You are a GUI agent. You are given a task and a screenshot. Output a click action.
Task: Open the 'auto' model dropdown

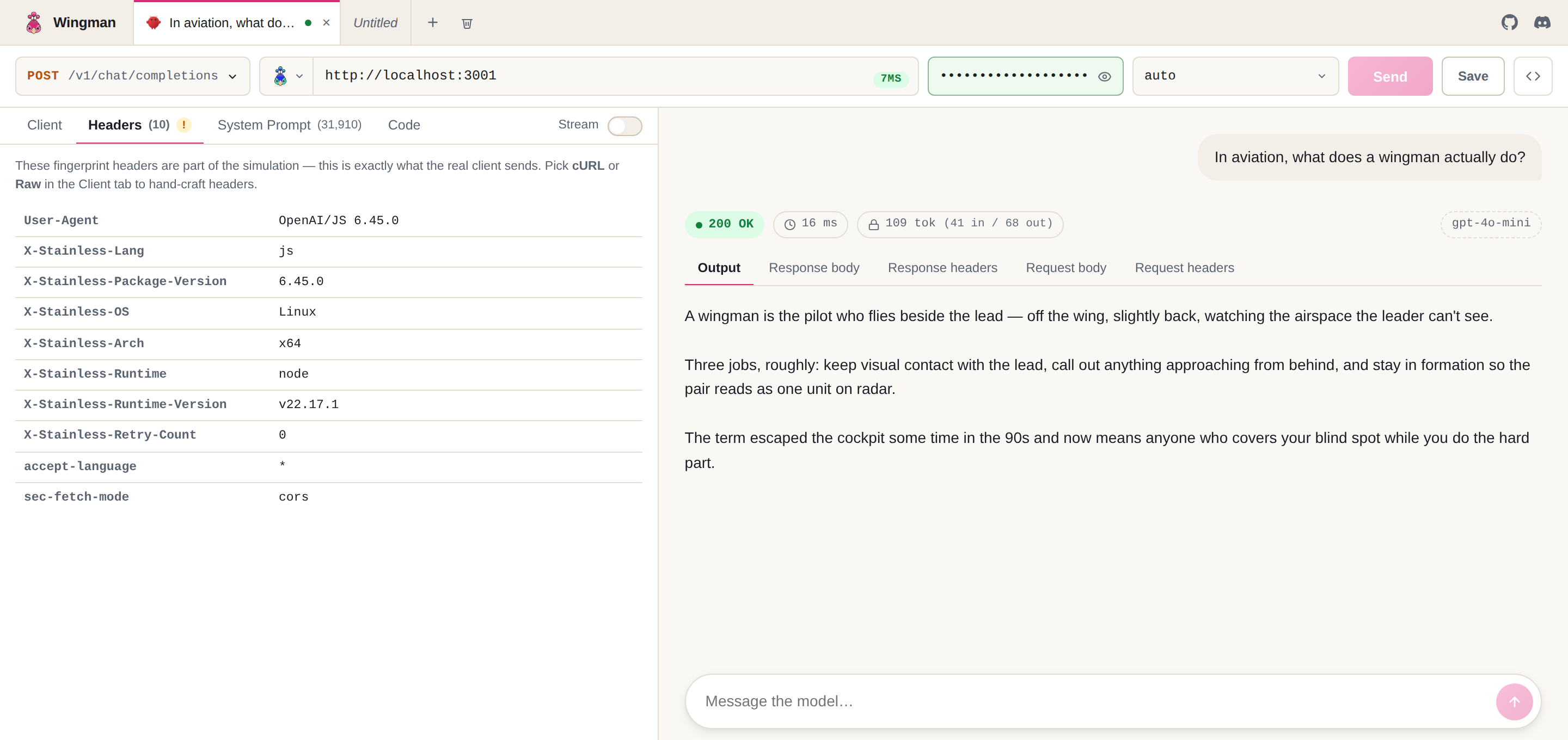1235,76
